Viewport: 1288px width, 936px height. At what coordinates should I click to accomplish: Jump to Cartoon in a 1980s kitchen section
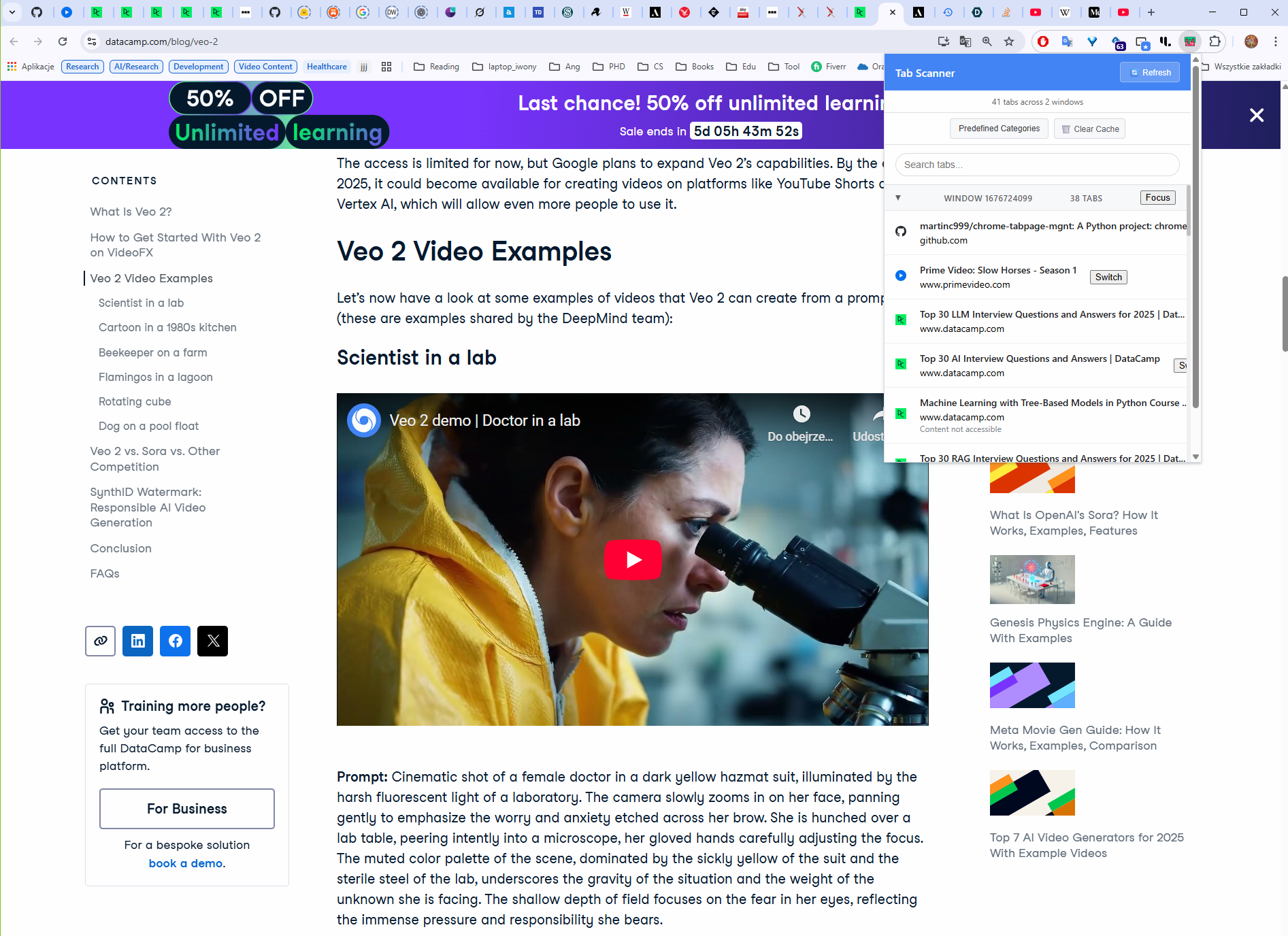167,327
